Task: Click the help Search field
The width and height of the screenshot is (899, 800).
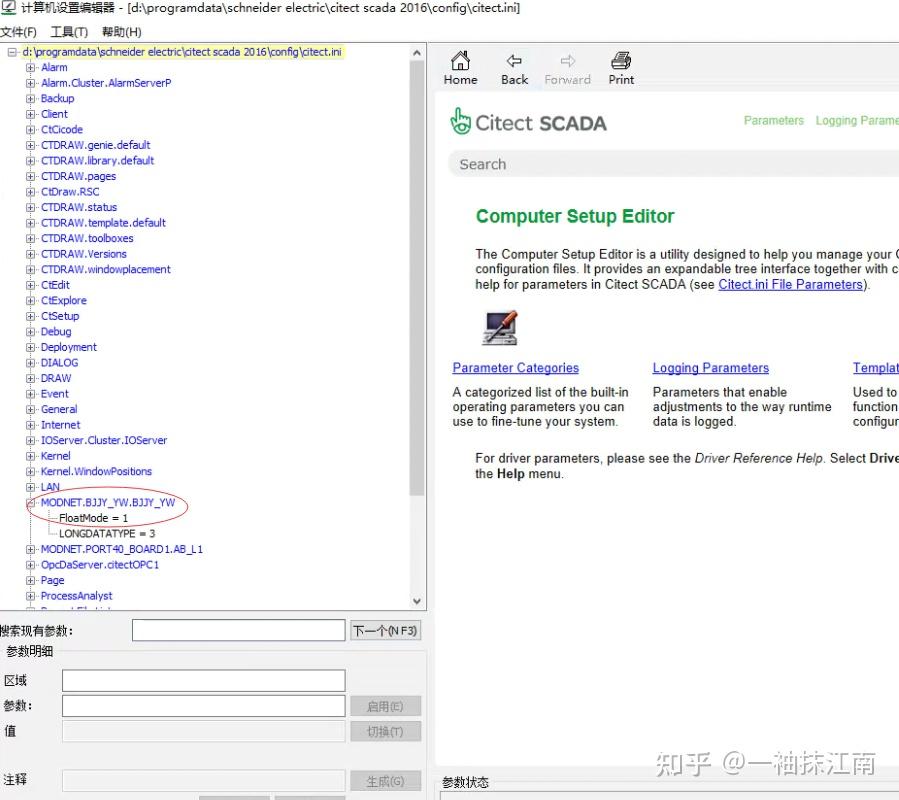Action: 674,165
